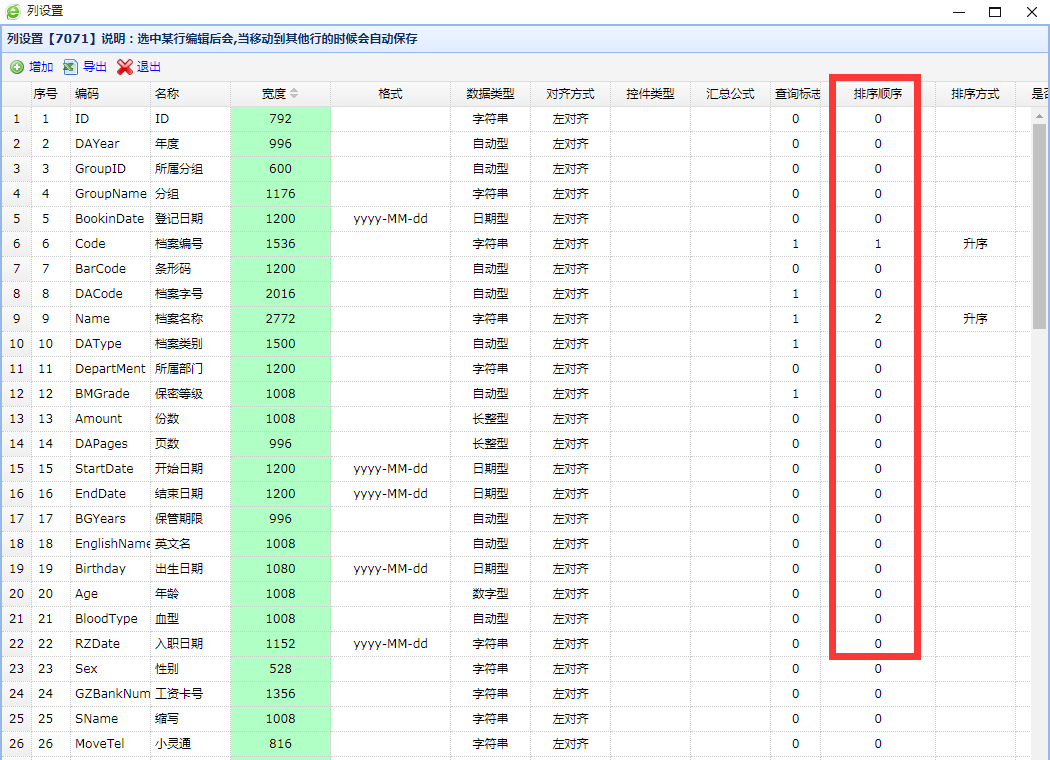Select row 12 BMGrade by its row number

tap(15, 394)
